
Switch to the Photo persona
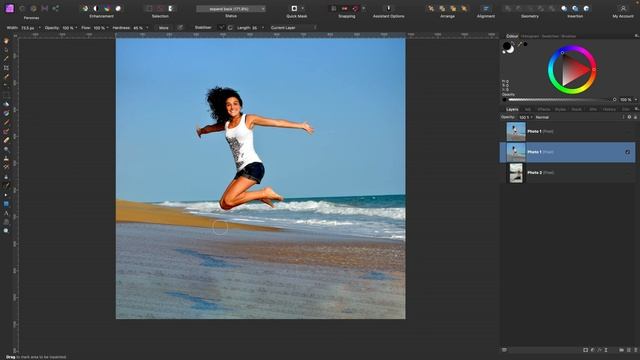(10, 8)
